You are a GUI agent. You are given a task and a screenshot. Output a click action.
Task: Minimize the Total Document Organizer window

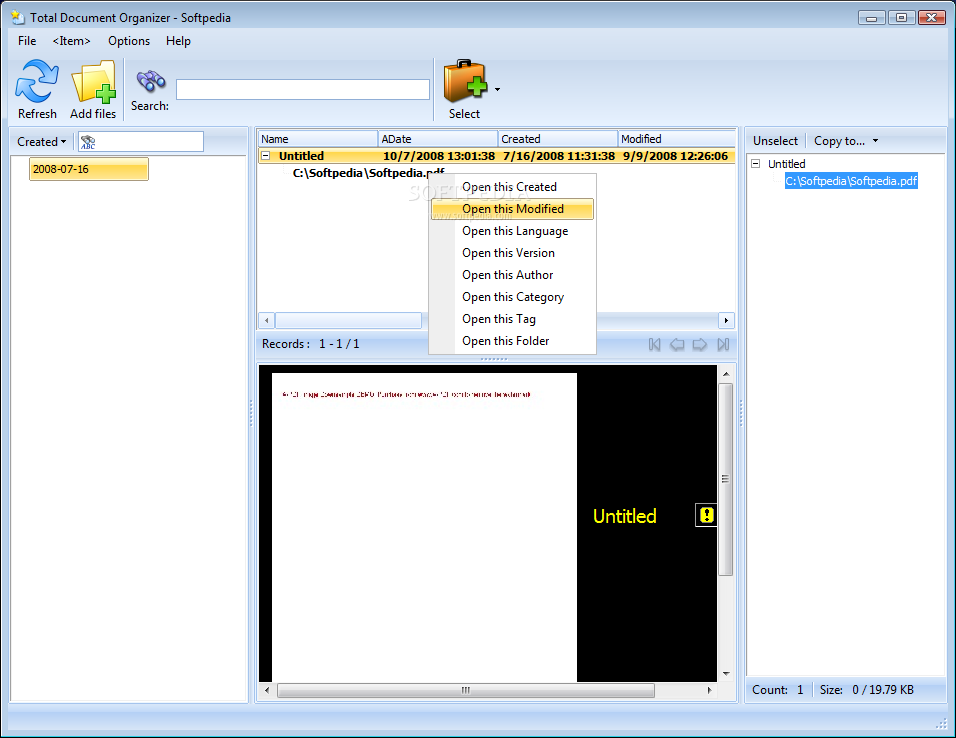coord(871,18)
